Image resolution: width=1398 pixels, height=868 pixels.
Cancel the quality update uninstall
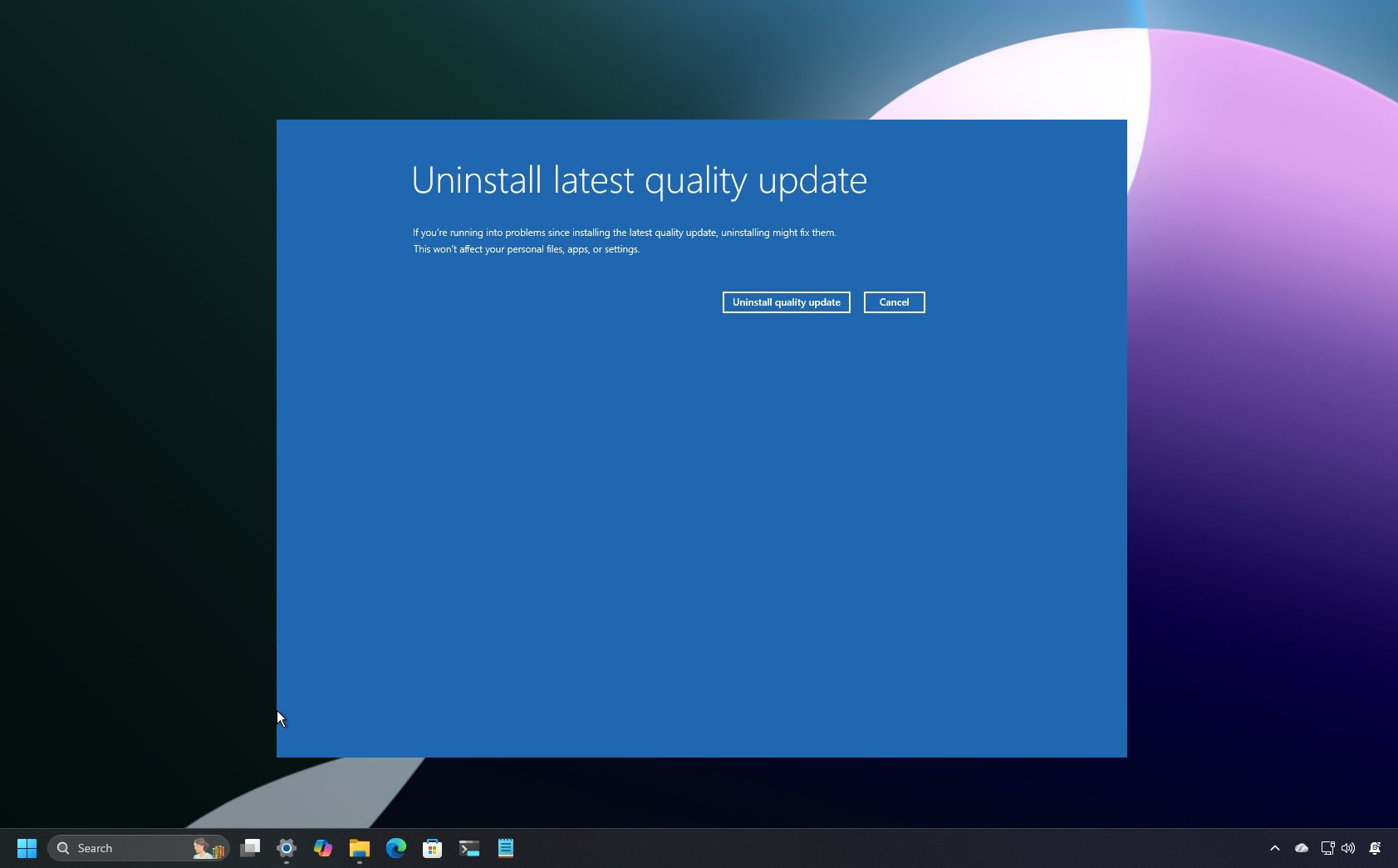coord(894,302)
